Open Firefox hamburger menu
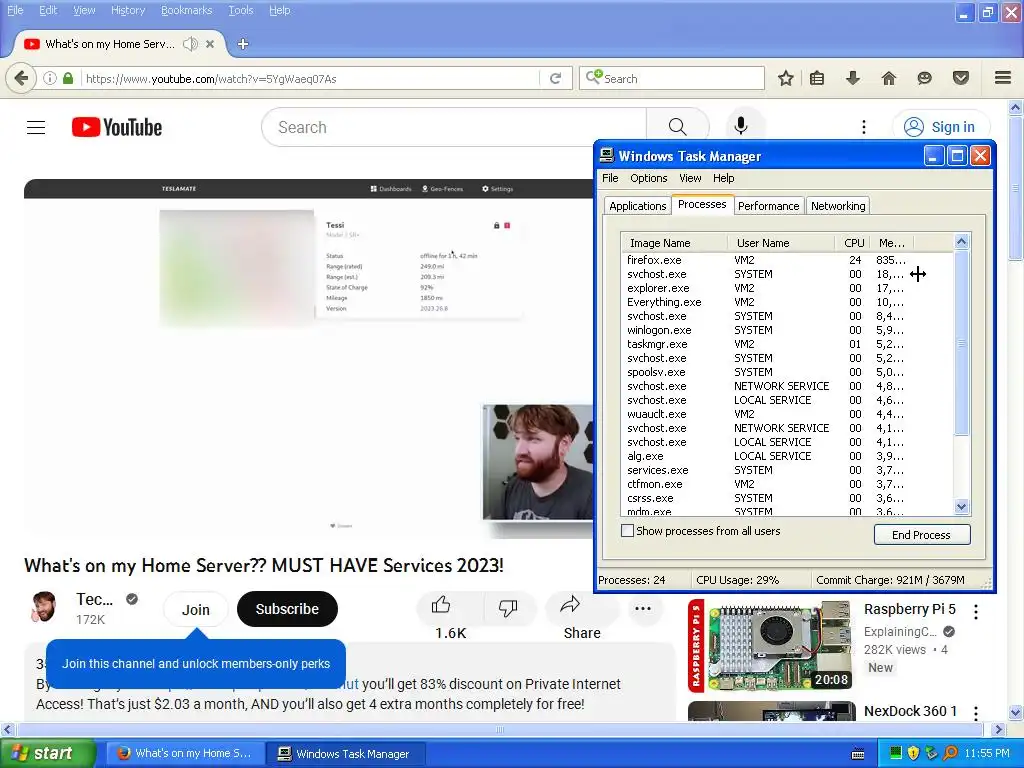This screenshot has height=768, width=1024. coord(1003,78)
